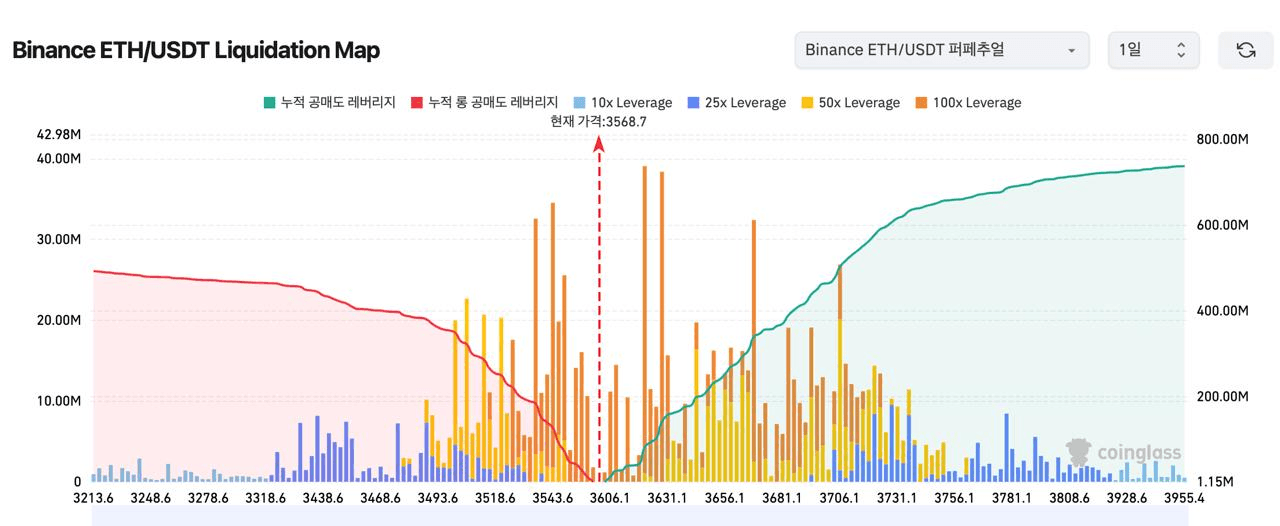Image resolution: width=1280 pixels, height=526 pixels.
Task: Click the 3213.6 price axis label
Action: point(94,497)
